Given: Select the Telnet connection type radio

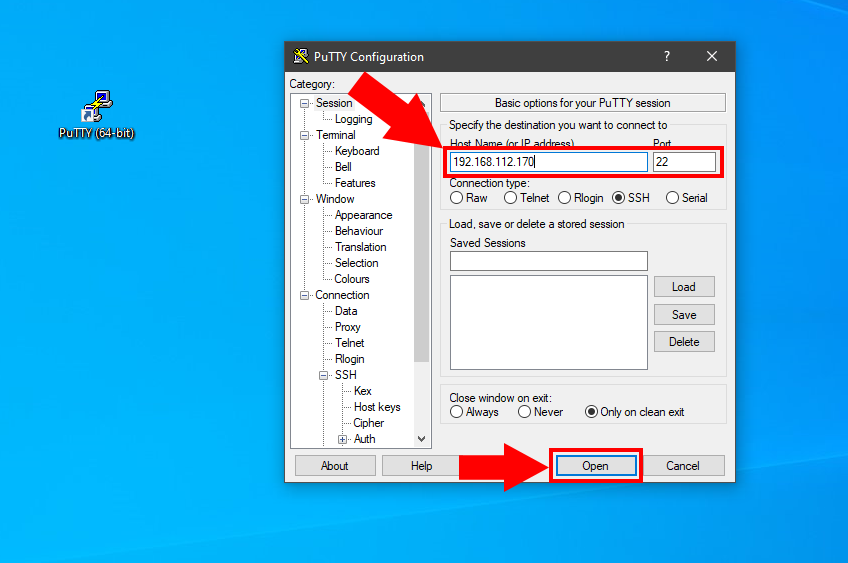Looking at the screenshot, I should (x=510, y=198).
